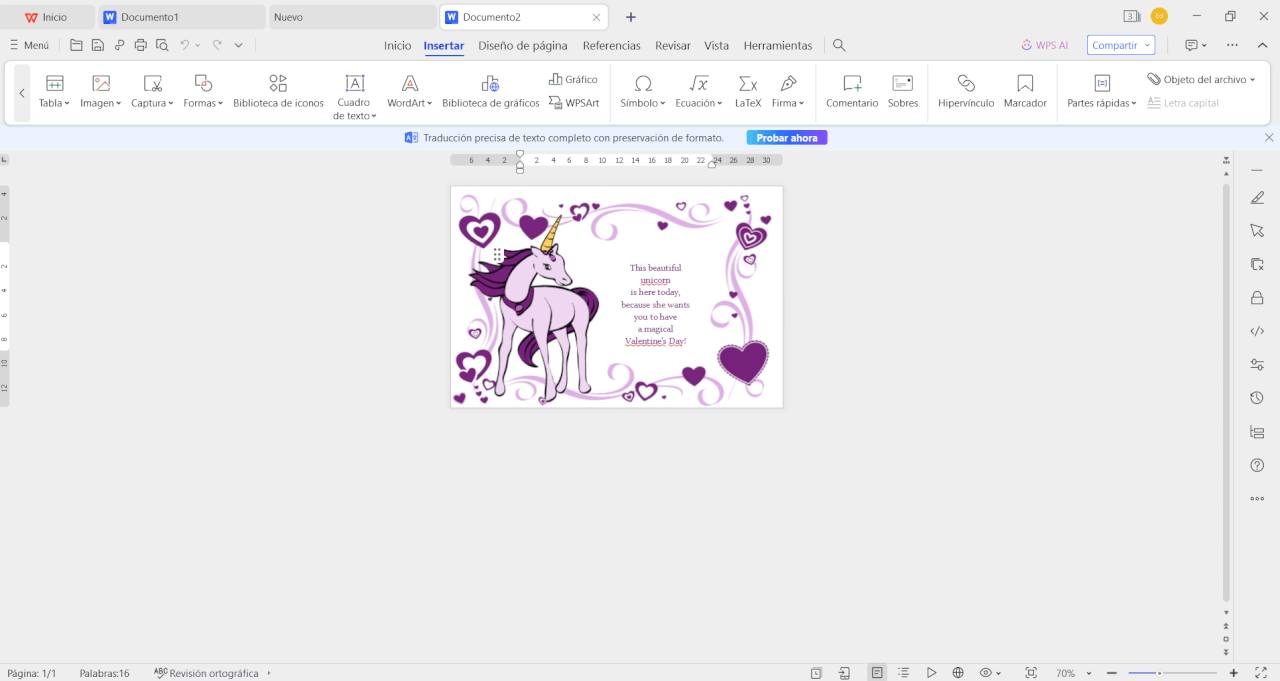Insert a Gráfico chart
The image size is (1280, 681).
pos(574,79)
